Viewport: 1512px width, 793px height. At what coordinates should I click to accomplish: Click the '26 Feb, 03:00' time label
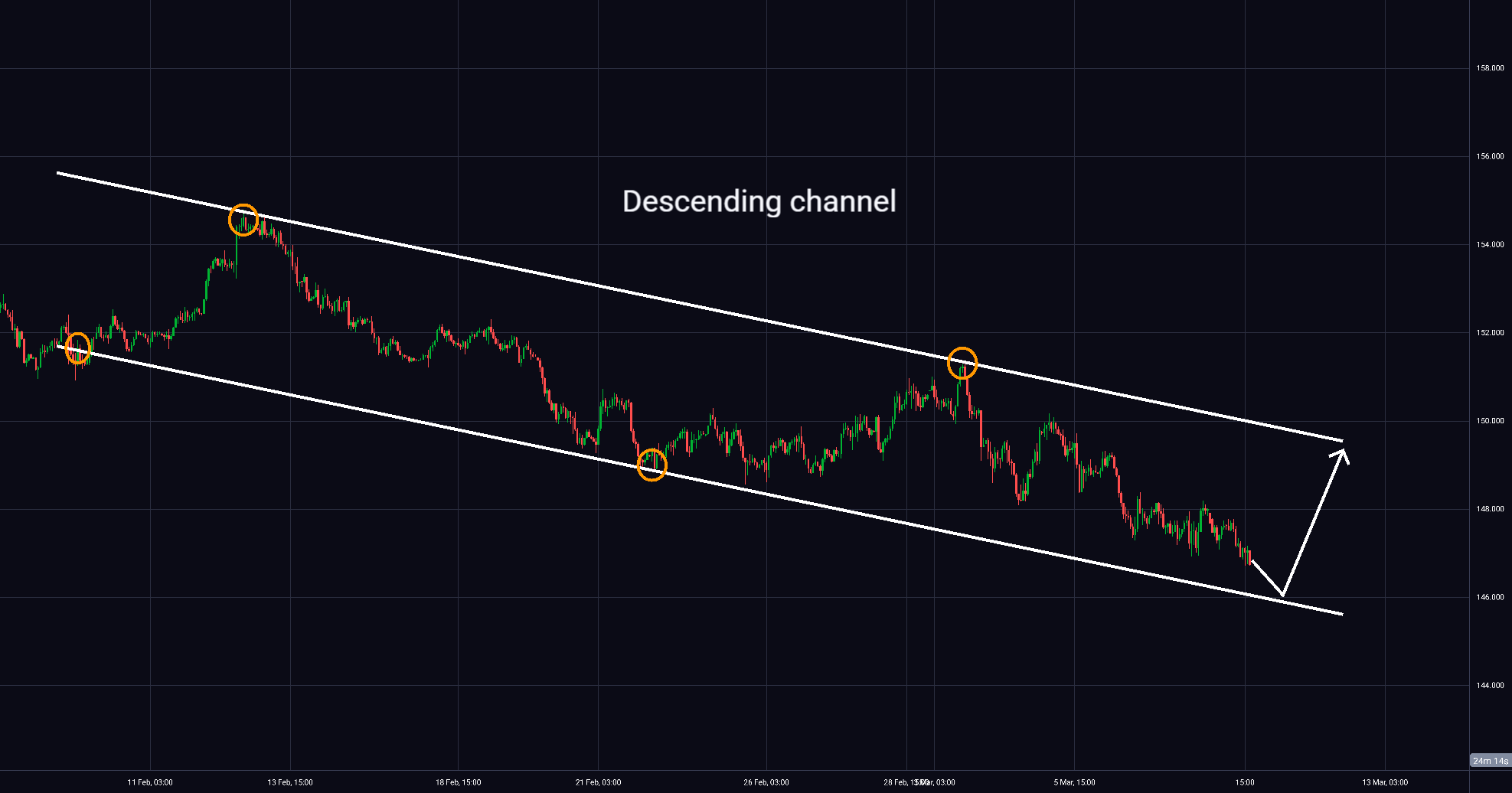pos(766,782)
